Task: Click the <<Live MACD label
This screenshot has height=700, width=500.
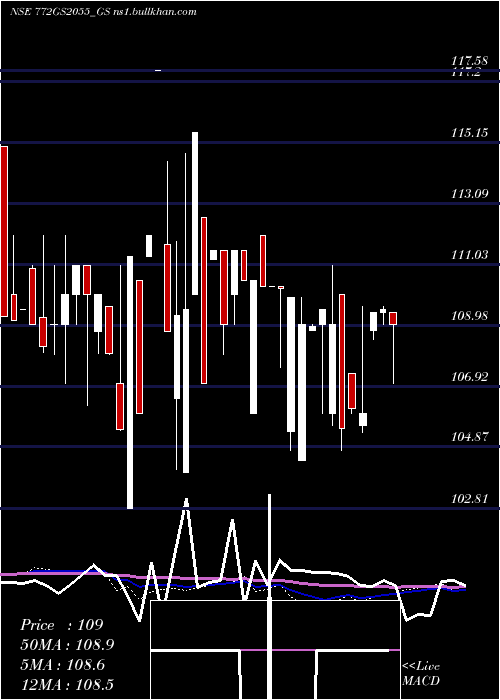Action: tap(421, 673)
